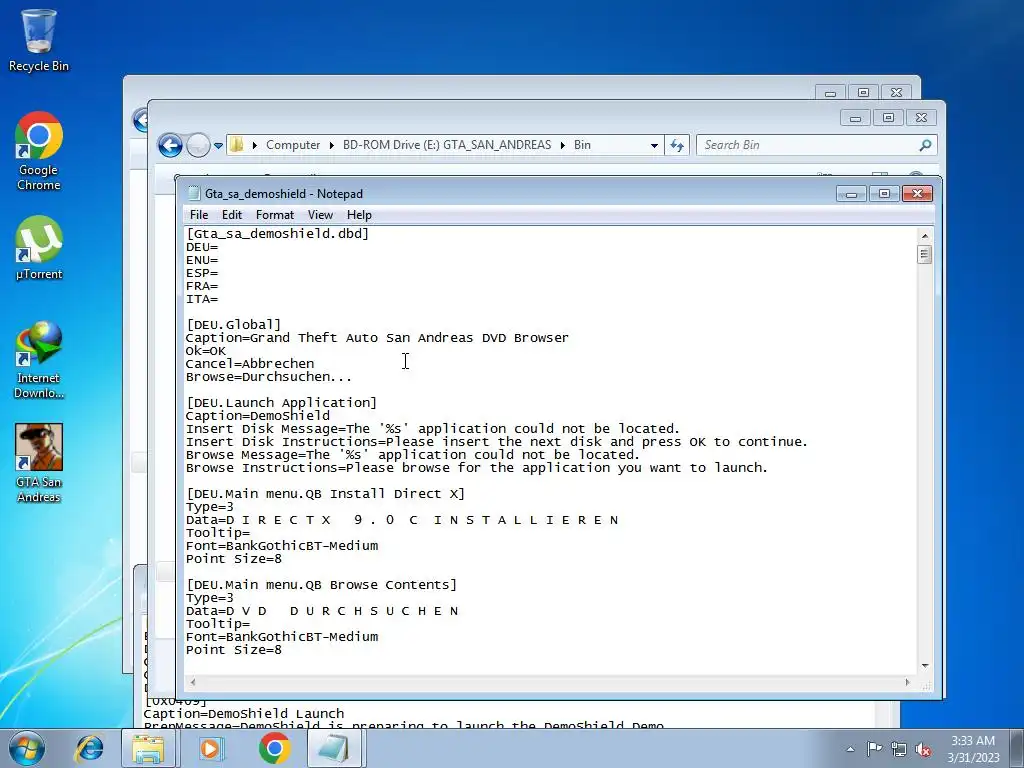Place cursor on [DEU.Global] line

(x=233, y=325)
